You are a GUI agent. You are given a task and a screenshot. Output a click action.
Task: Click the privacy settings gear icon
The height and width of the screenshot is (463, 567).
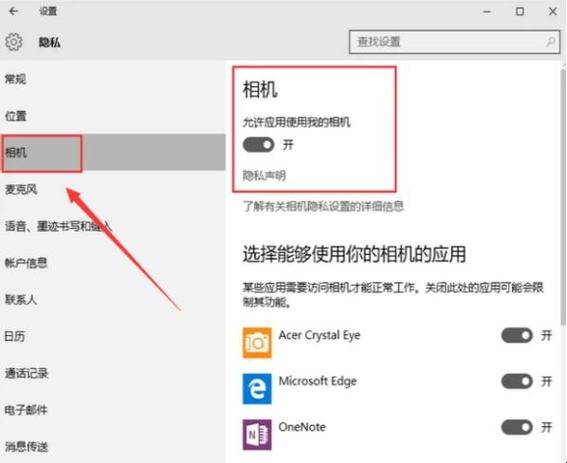pyautogui.click(x=14, y=42)
